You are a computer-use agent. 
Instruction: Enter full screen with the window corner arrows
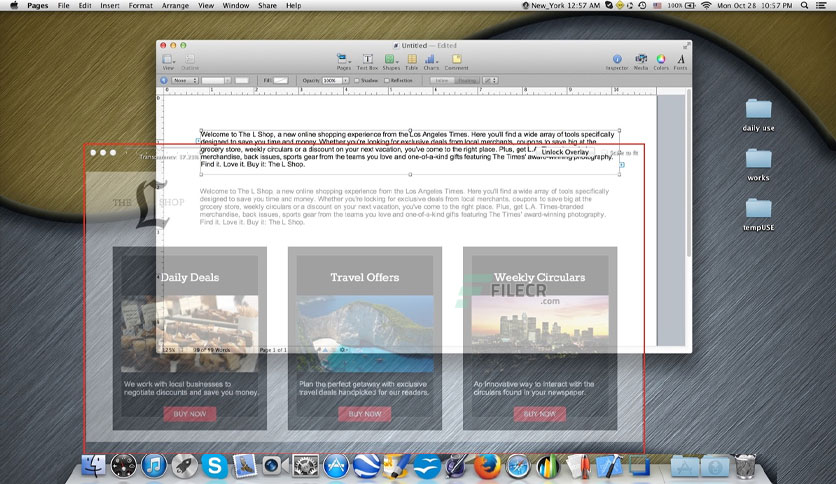coord(686,46)
